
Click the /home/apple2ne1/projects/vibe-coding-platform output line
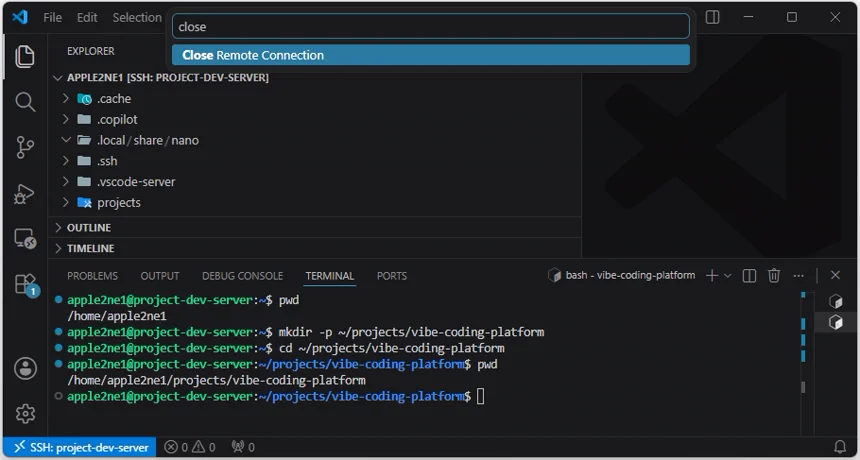tap(216, 380)
